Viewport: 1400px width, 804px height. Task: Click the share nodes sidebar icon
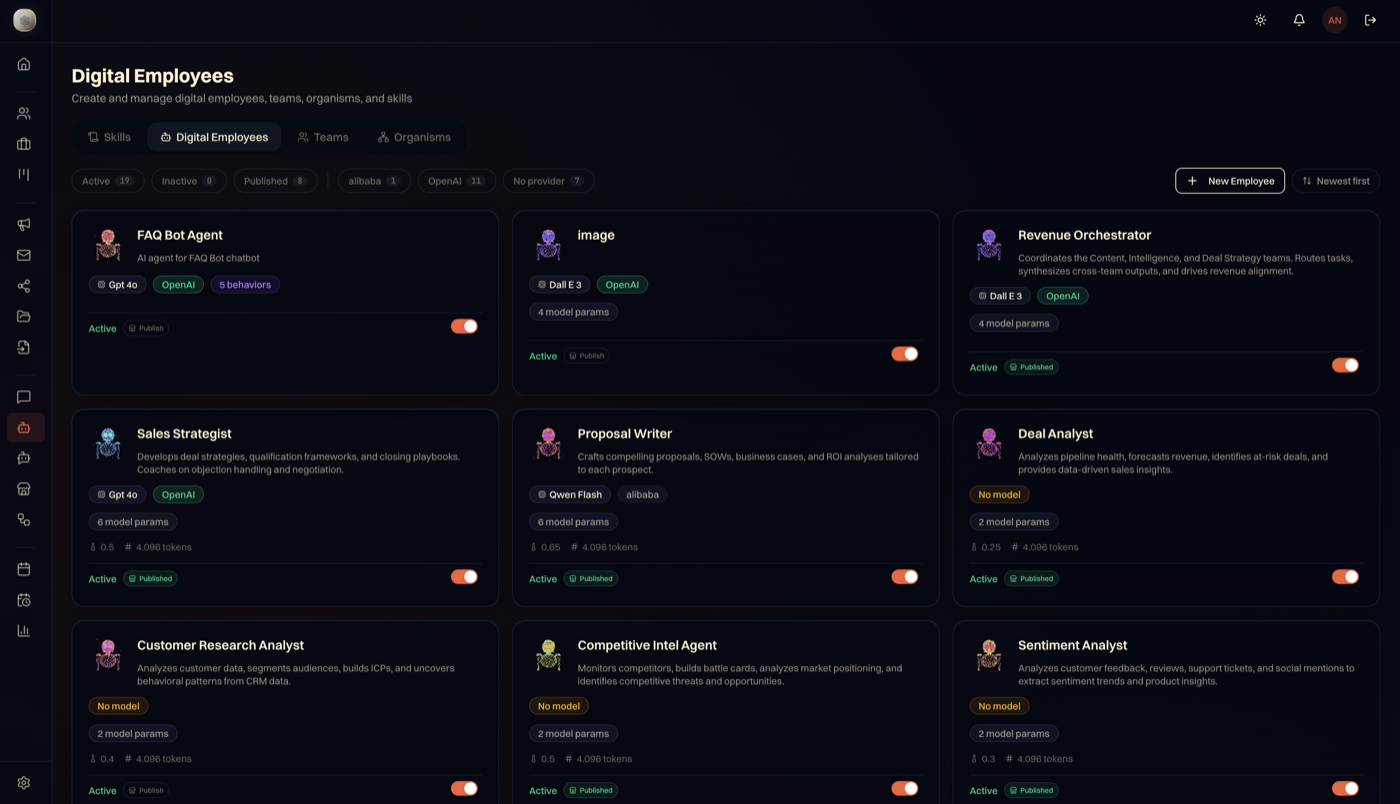point(24,286)
